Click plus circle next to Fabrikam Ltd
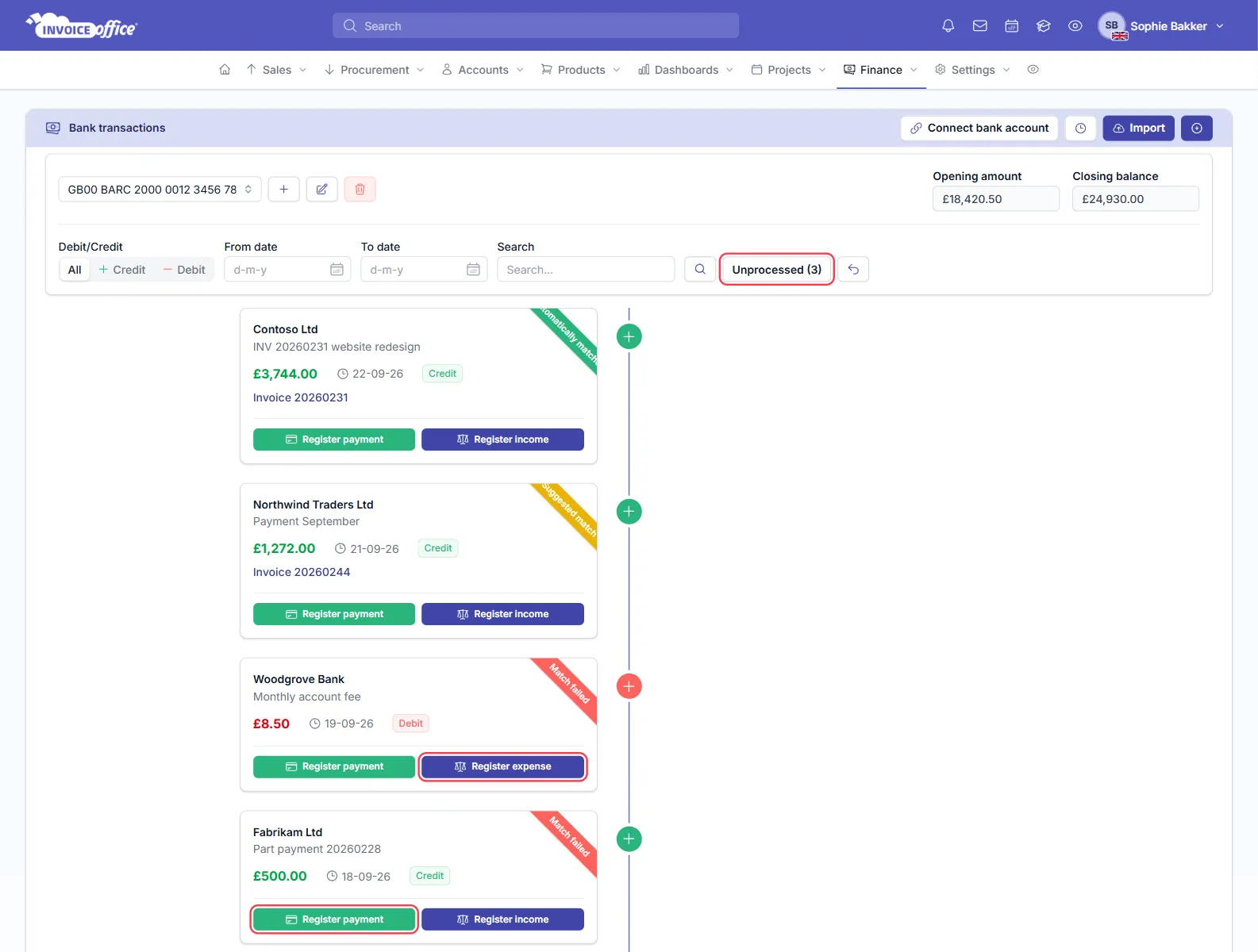The width and height of the screenshot is (1258, 952). tap(629, 839)
